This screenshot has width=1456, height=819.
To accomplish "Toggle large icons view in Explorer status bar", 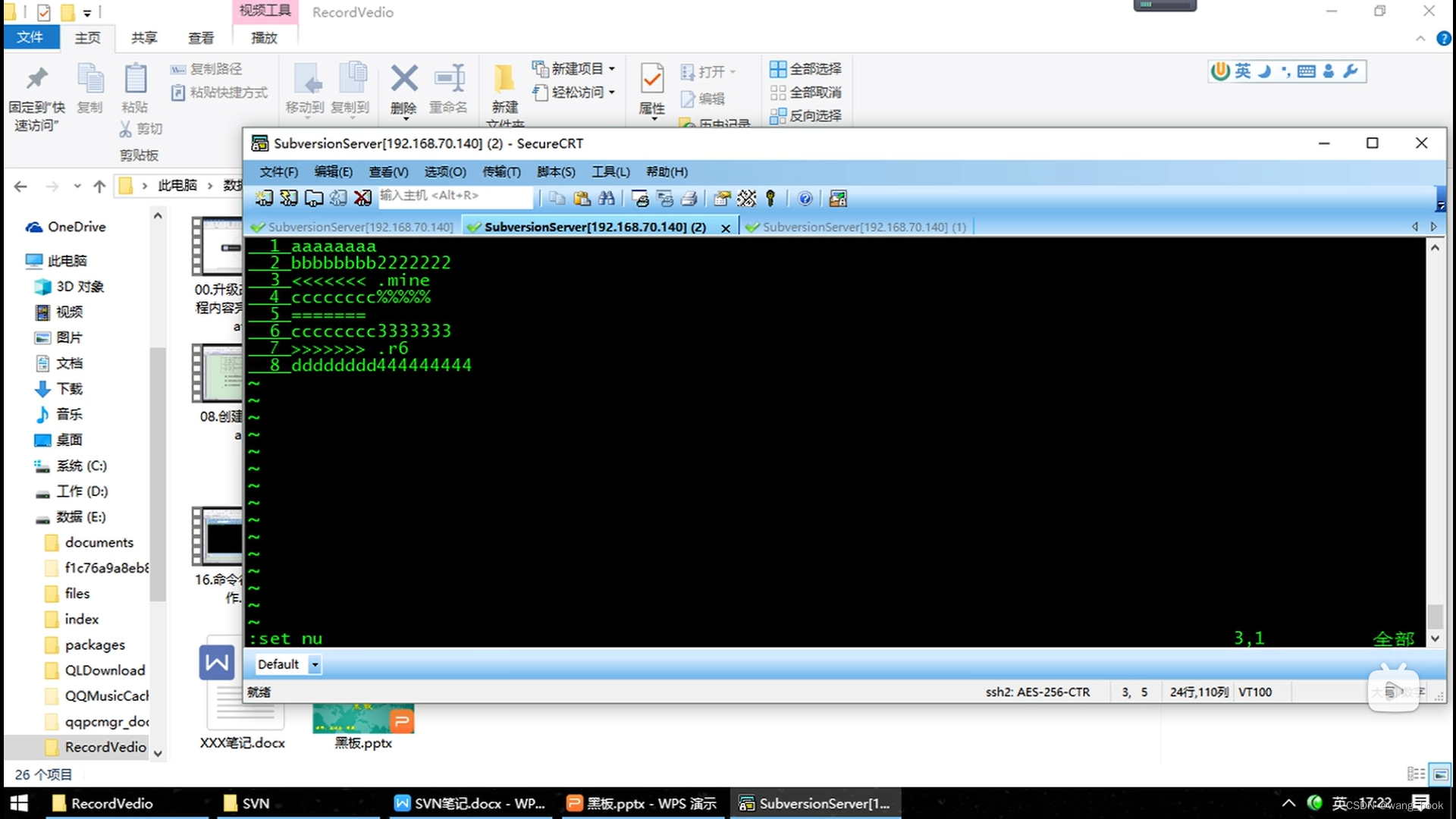I will 1440,773.
